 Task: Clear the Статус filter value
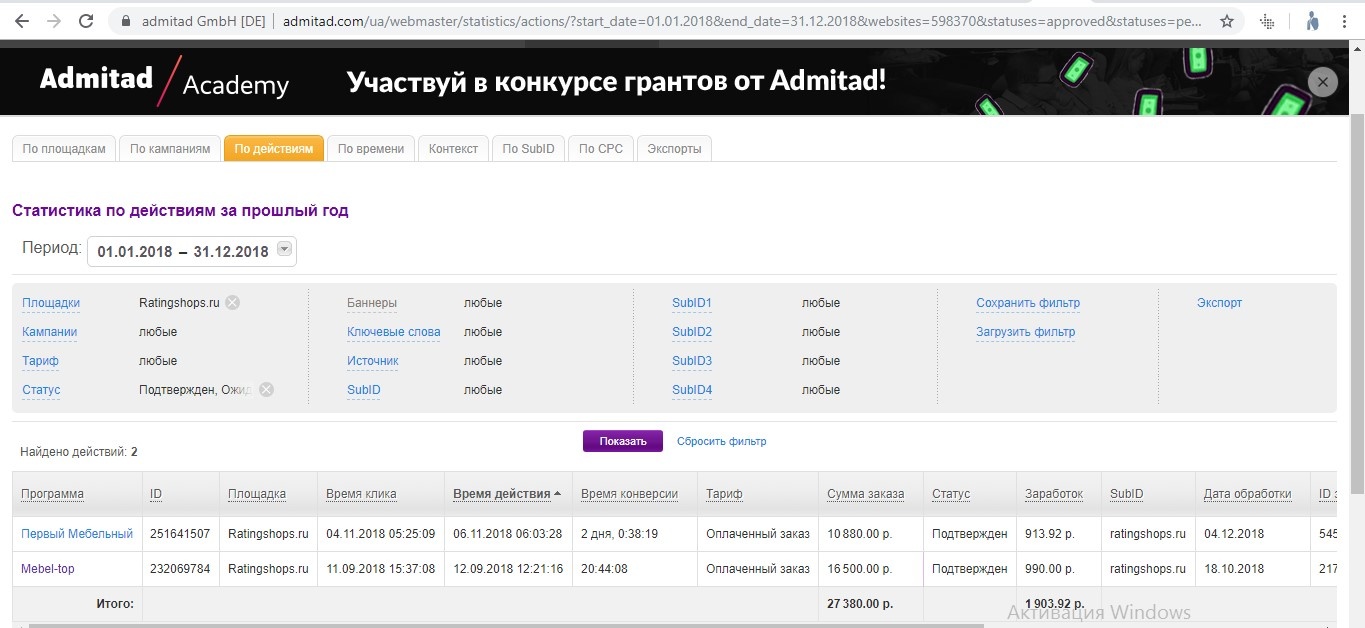pyautogui.click(x=266, y=390)
